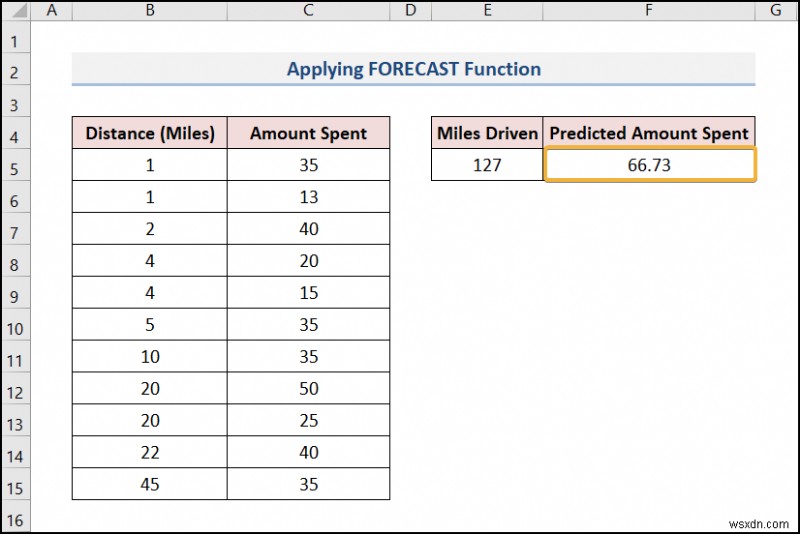The image size is (800, 534).
Task: Click the 'Predicted Amount Spent' header cell
Action: pyautogui.click(x=649, y=133)
